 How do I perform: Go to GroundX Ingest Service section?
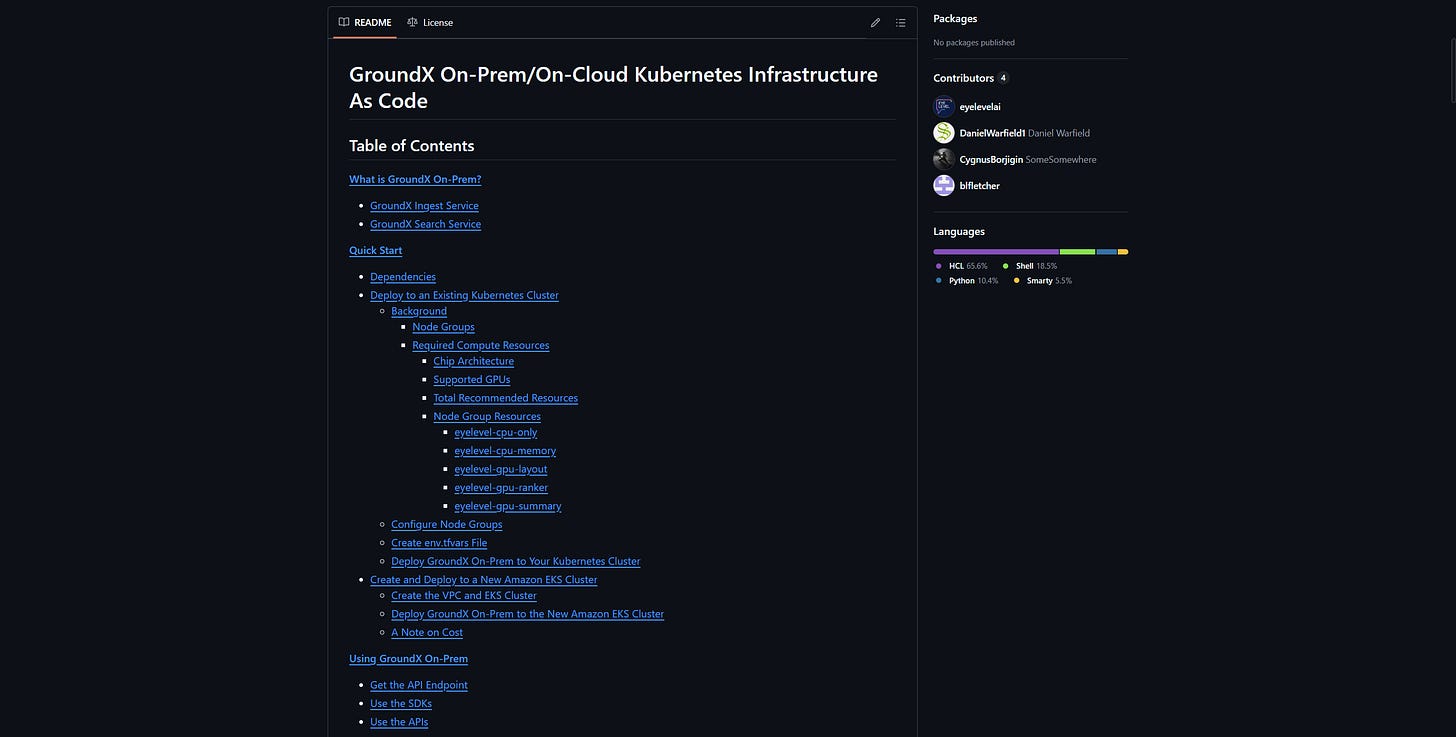pos(424,206)
